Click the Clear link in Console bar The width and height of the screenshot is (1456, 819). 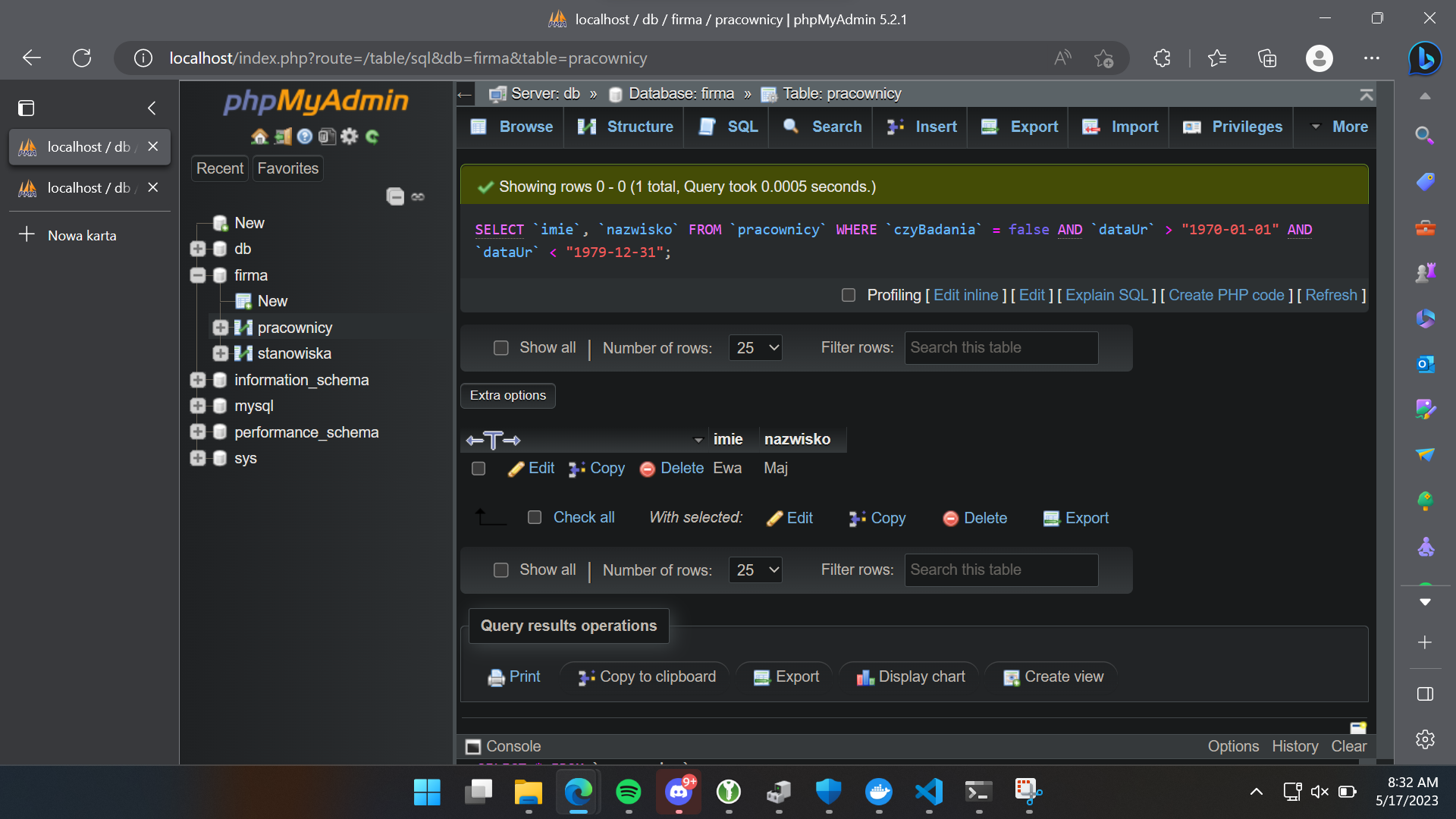tap(1348, 747)
